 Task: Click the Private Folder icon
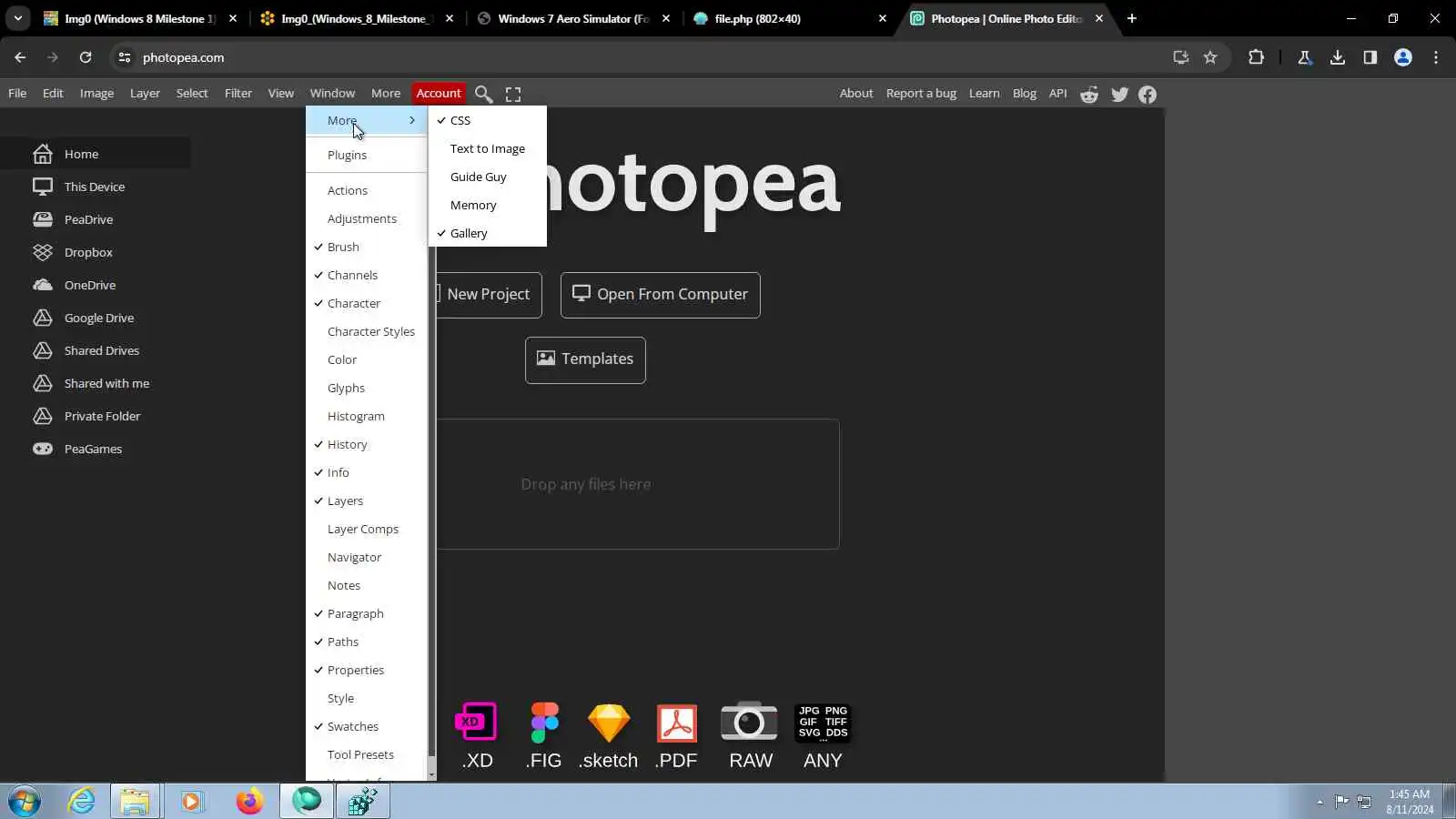[x=43, y=416]
